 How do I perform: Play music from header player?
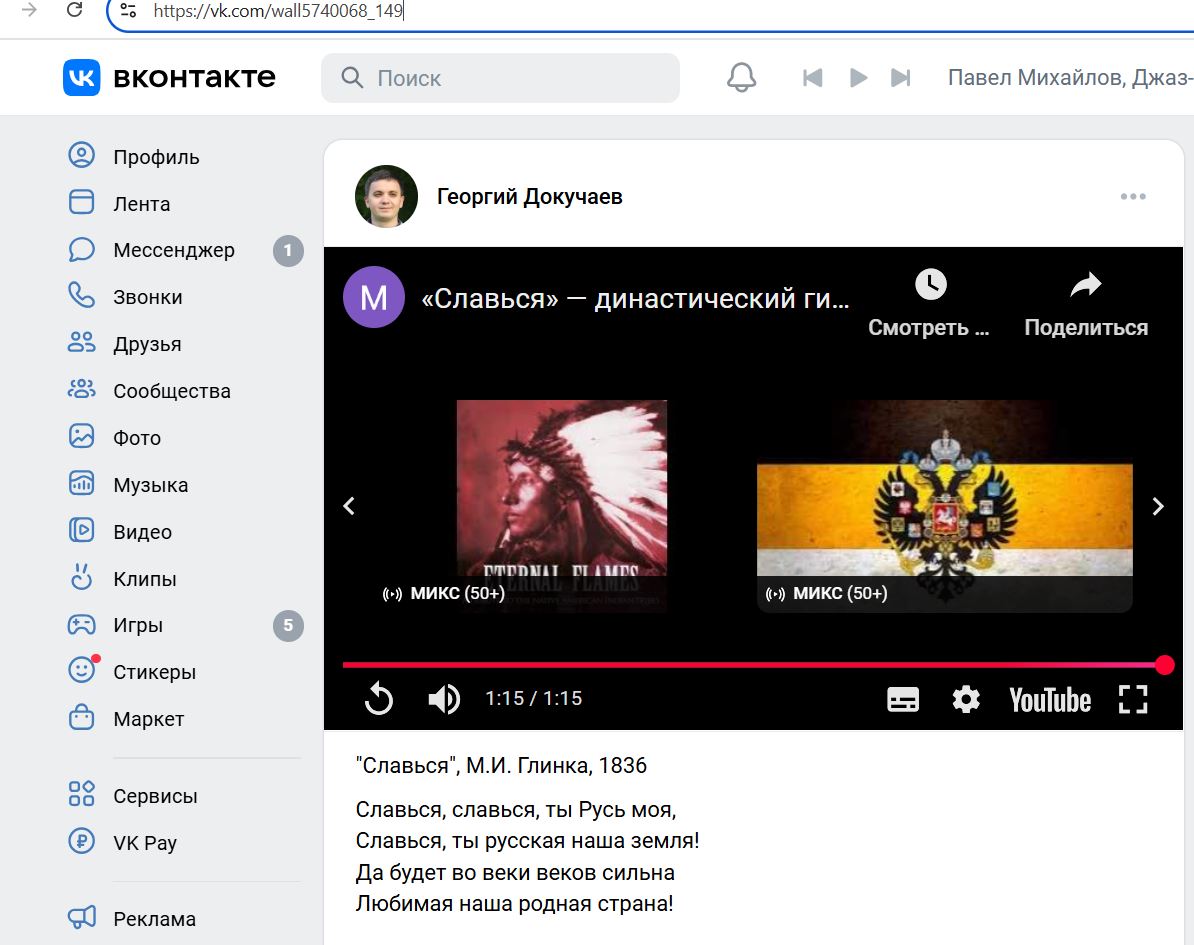[858, 78]
